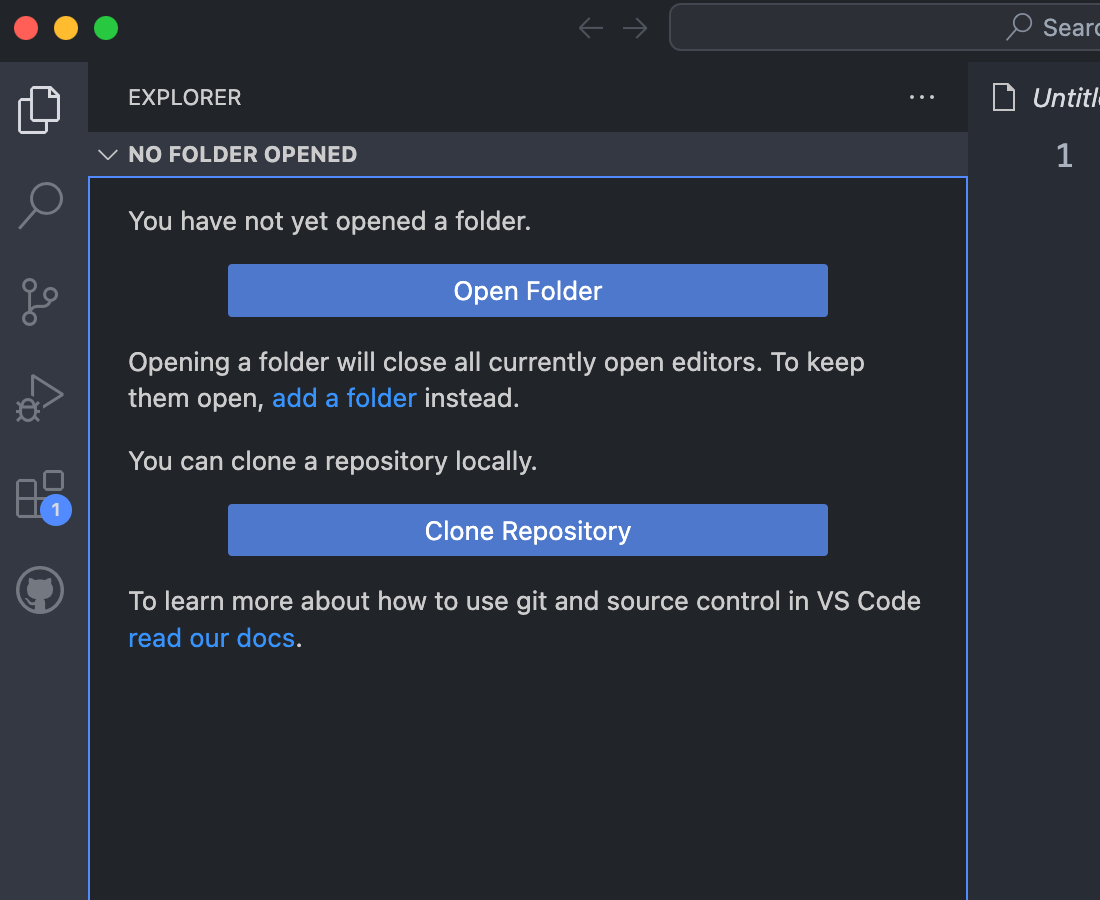This screenshot has width=1100, height=900.
Task: Click the Open Folder button
Action: point(528,290)
